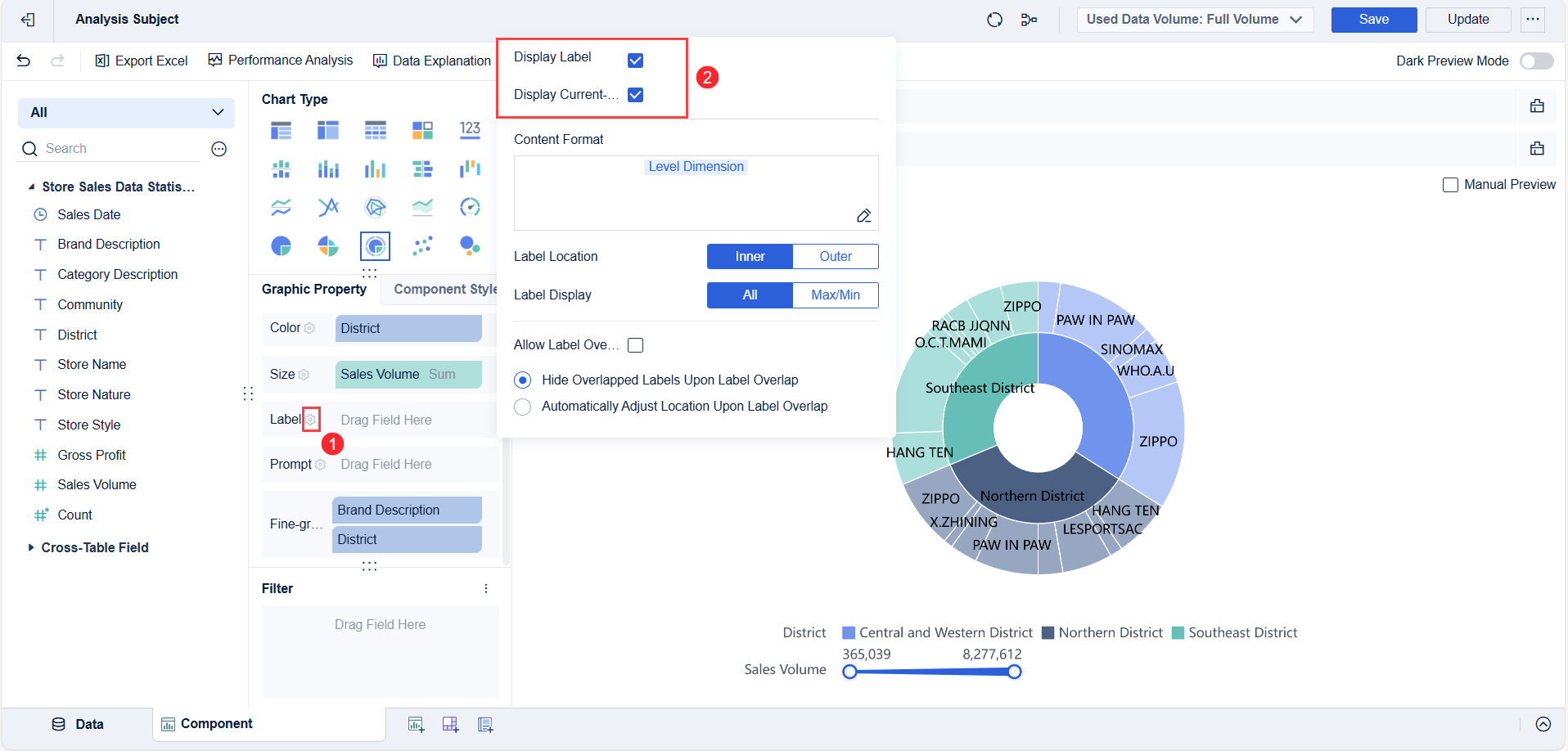Open the Used Data Volume dropdown
The image size is (1568, 751).
coord(1194,19)
